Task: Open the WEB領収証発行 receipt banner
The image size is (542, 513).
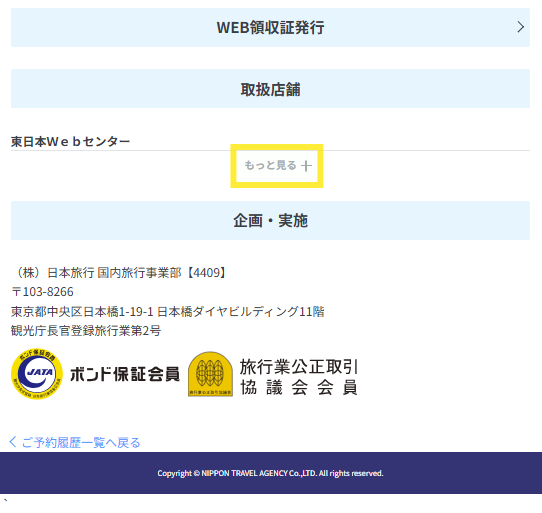Action: (270, 27)
